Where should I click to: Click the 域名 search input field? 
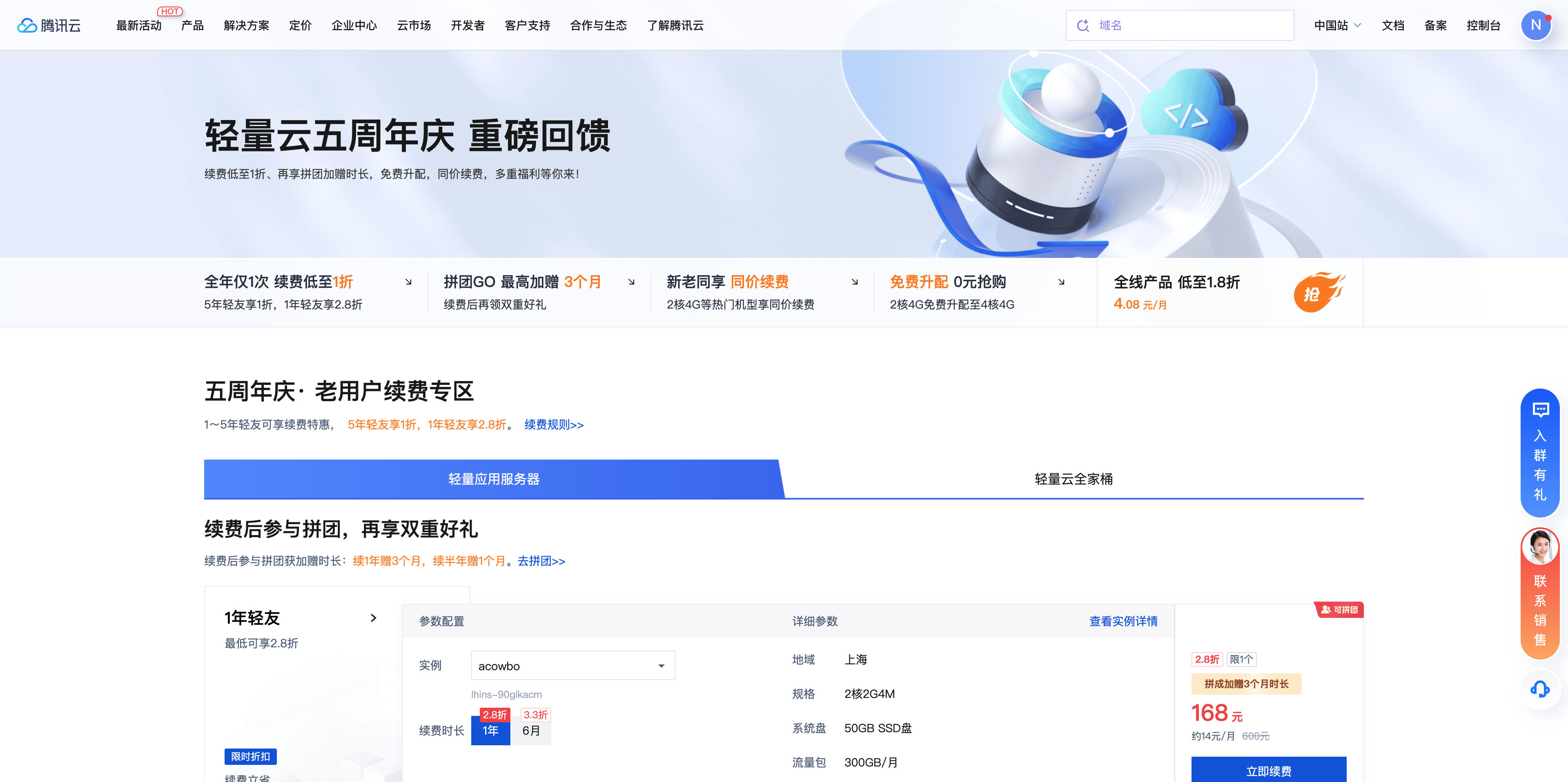[x=1187, y=25]
